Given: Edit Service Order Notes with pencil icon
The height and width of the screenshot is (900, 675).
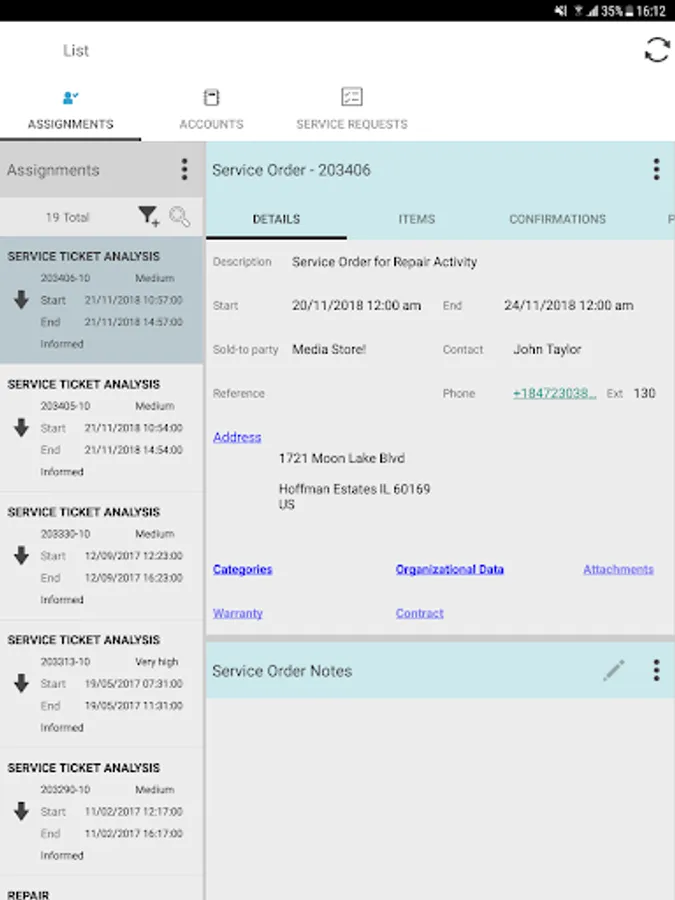Looking at the screenshot, I should [x=614, y=670].
